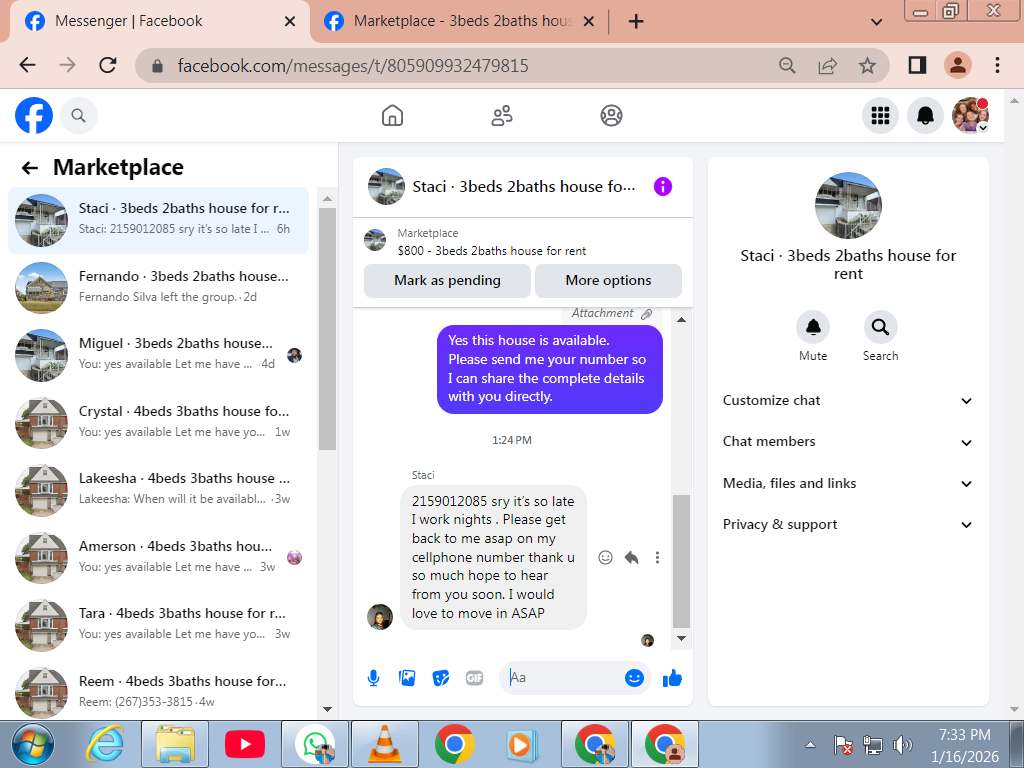The image size is (1024, 768).
Task: Launch Internet Explorer from taskbar
Action: tap(106, 744)
